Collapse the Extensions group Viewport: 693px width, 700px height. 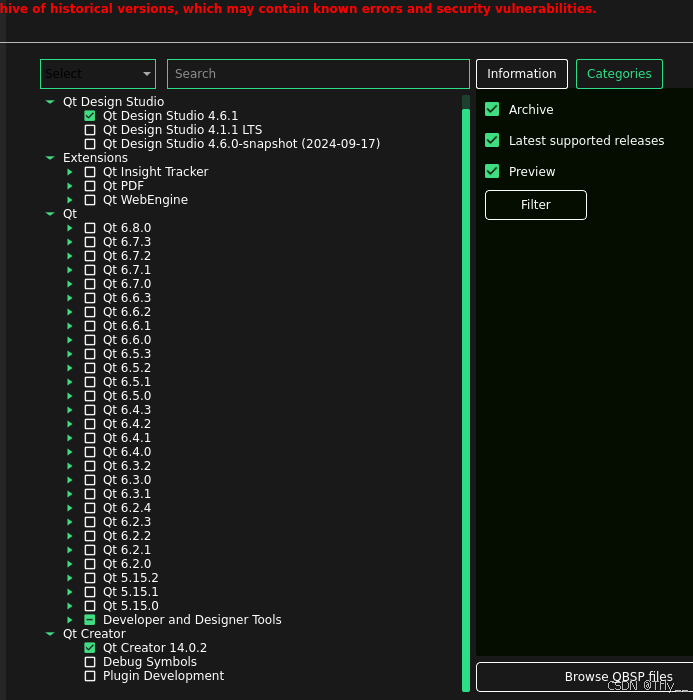[50, 158]
